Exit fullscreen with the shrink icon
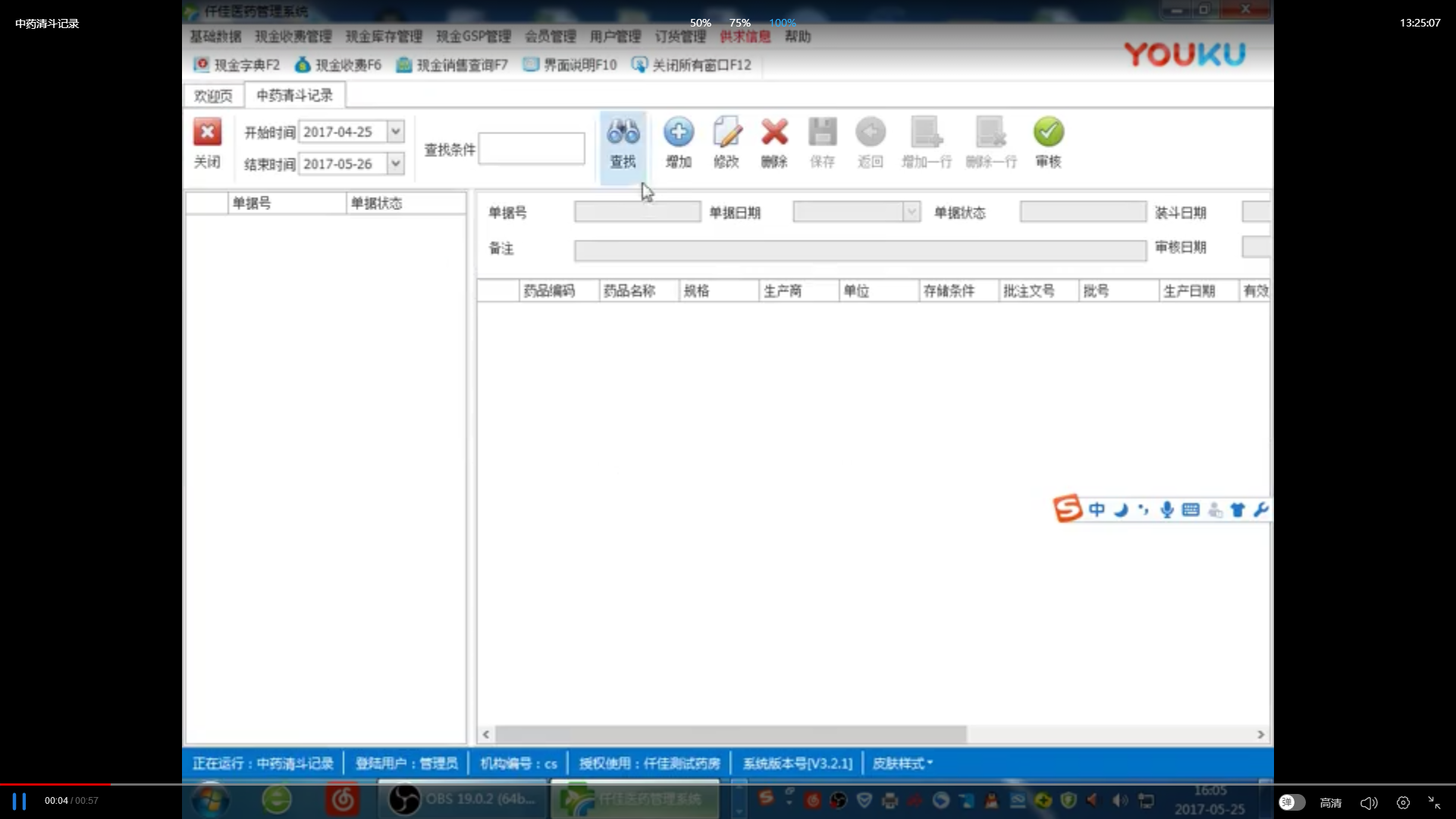The image size is (1456, 819). pyautogui.click(x=1434, y=802)
